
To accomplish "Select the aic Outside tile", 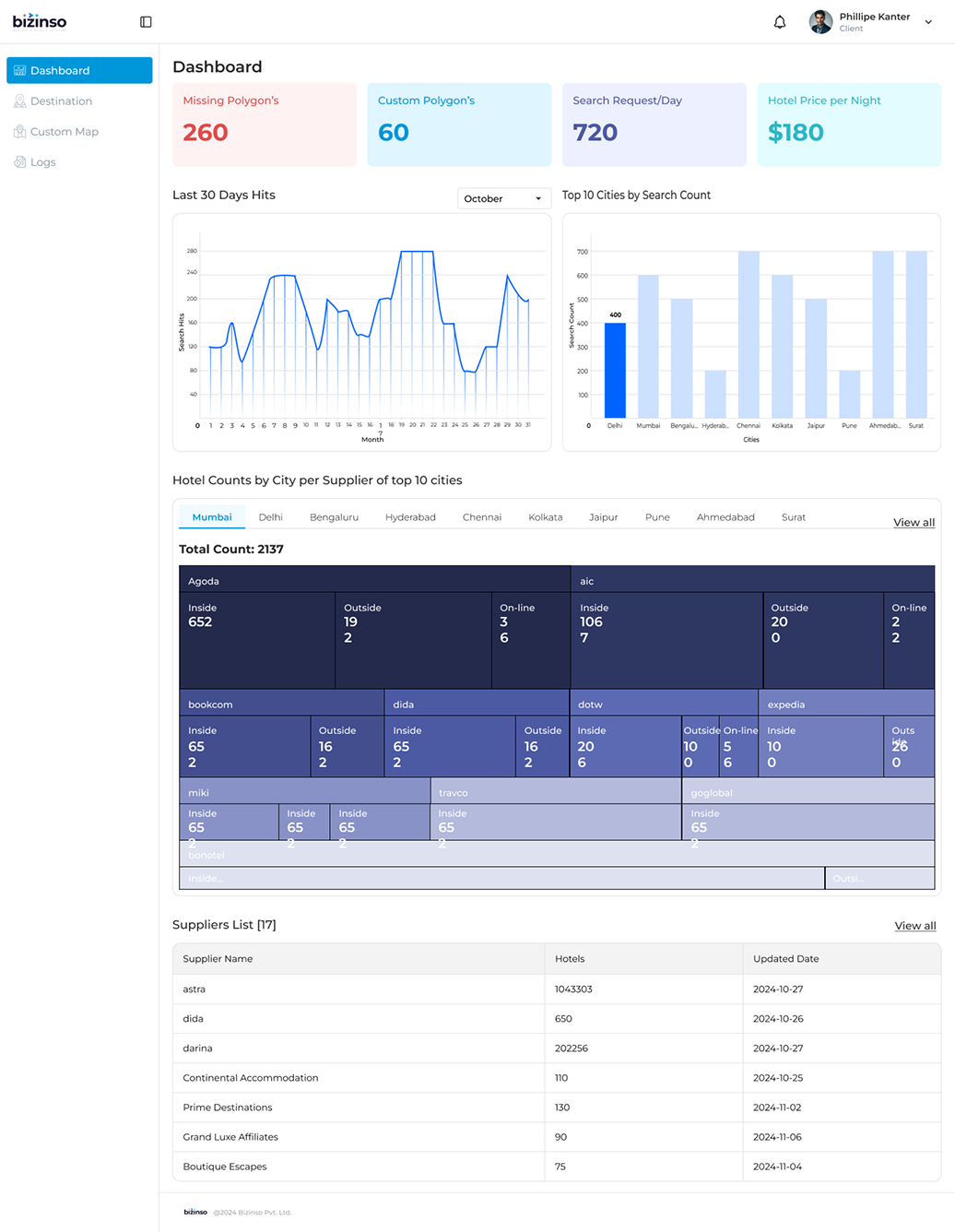I will (824, 640).
